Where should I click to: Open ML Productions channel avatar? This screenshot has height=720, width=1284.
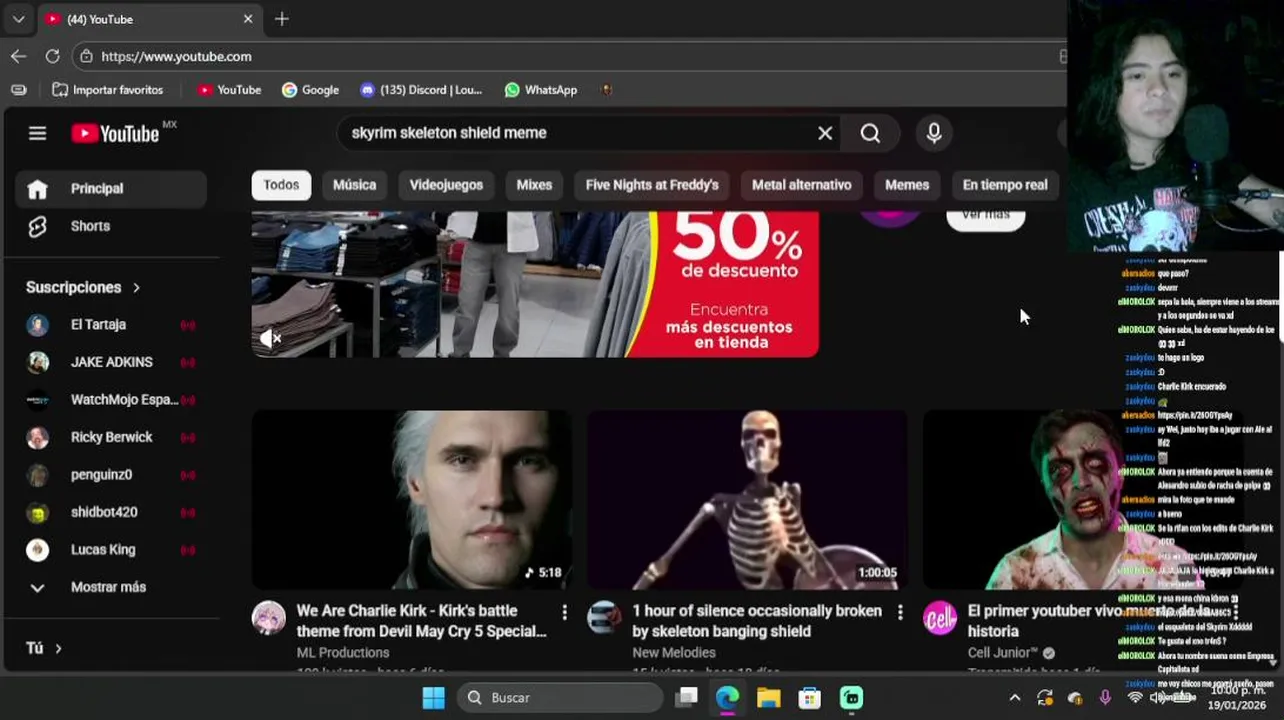click(268, 618)
